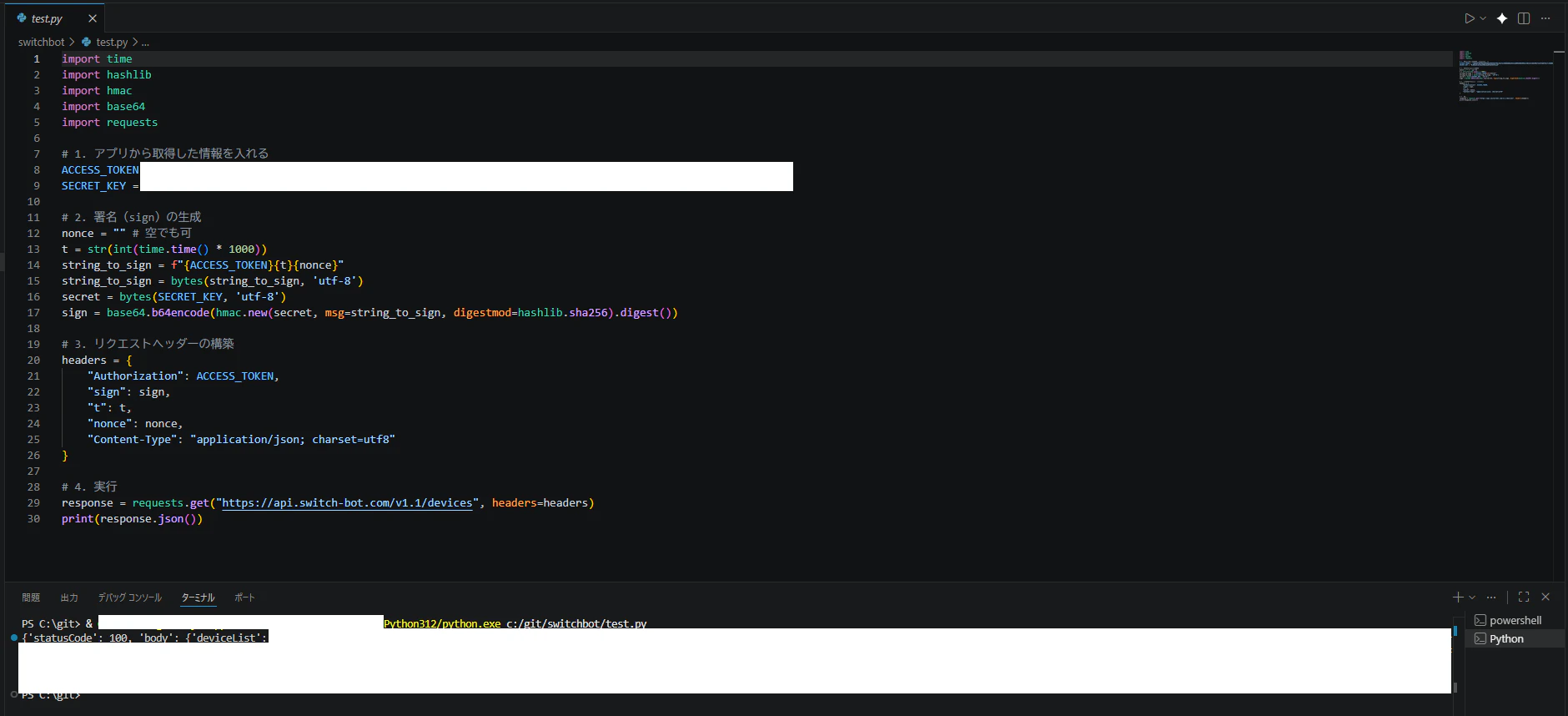The height and width of the screenshot is (716, 1568).
Task: Click the 'import hashlib' line
Action: (x=107, y=75)
